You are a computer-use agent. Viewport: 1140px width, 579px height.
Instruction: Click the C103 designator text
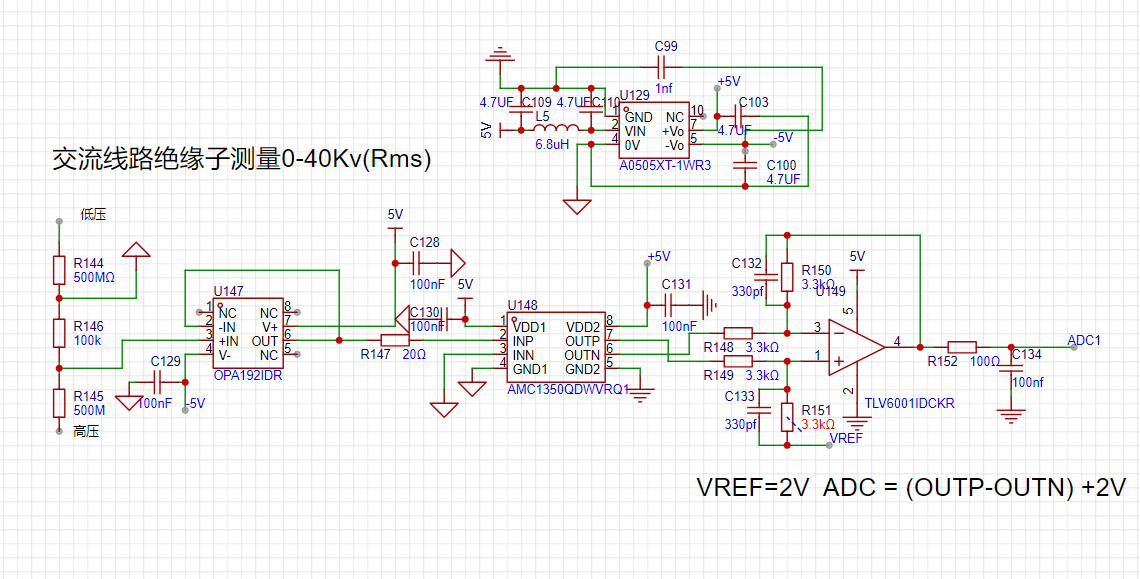tap(754, 103)
